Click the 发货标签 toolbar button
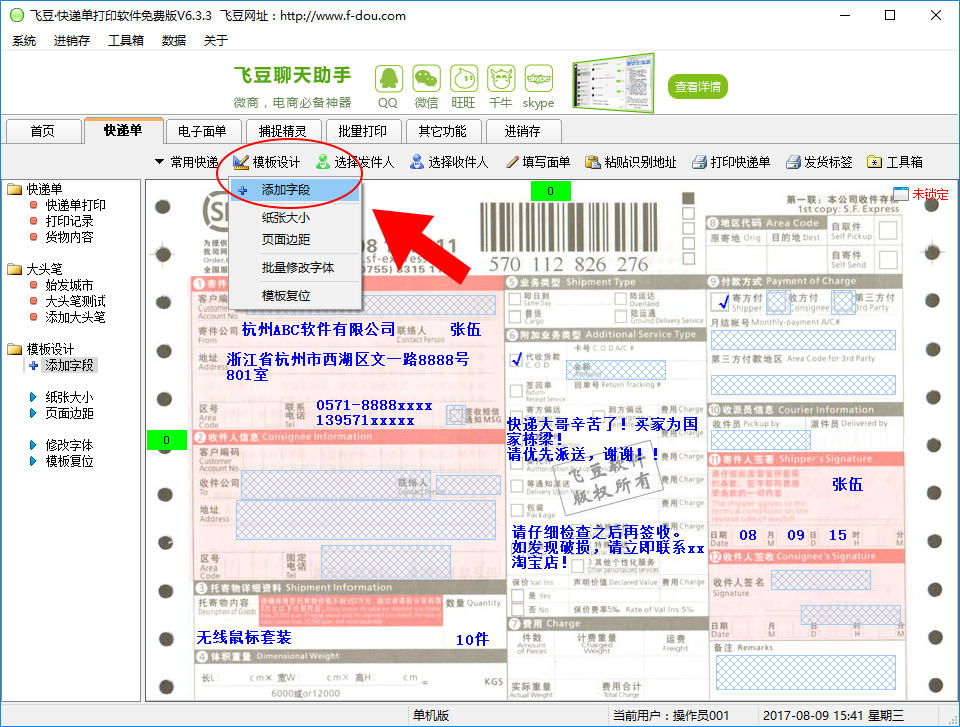960x727 pixels. (819, 162)
